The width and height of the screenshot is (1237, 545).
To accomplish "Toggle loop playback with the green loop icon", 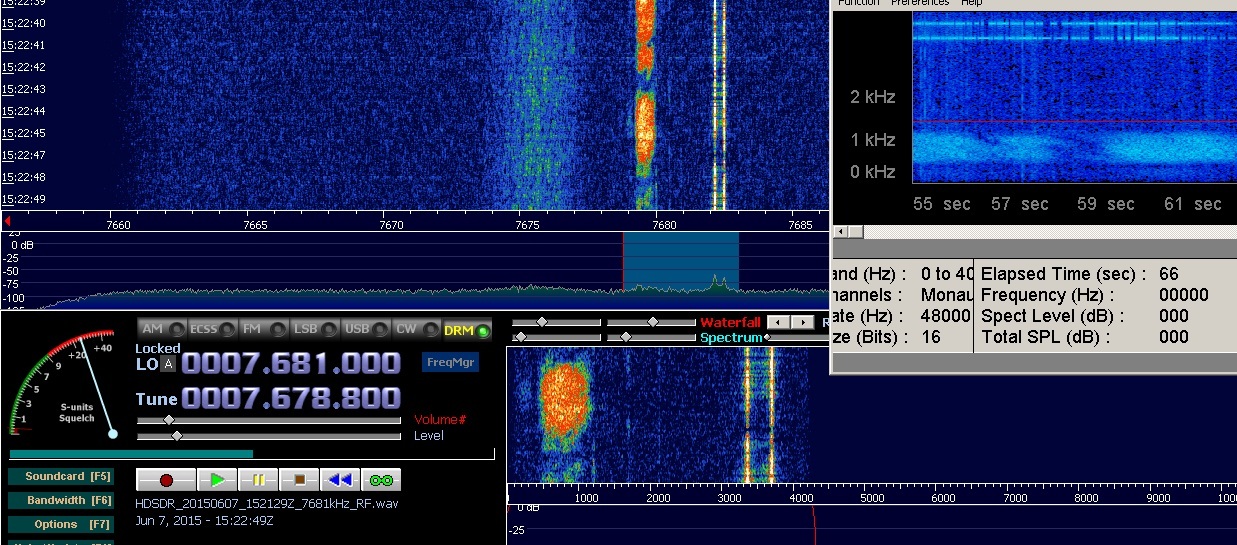I will (381, 480).
